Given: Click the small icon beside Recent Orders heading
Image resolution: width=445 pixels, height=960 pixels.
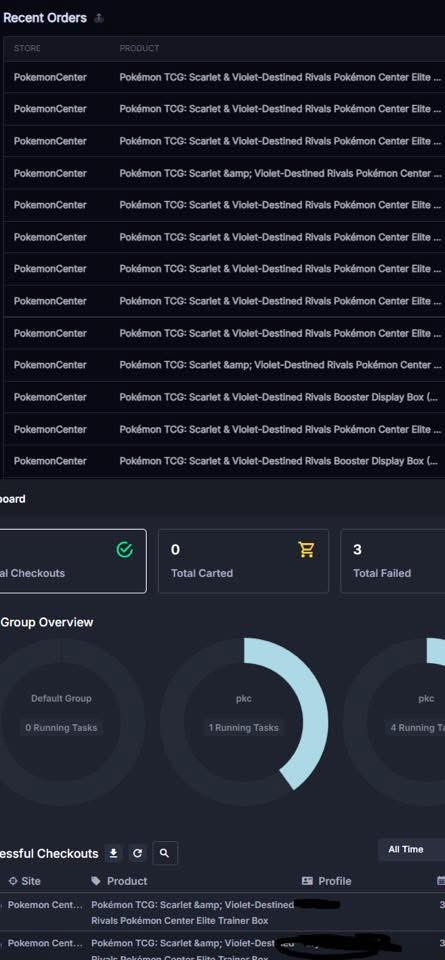Looking at the screenshot, I should [99, 18].
